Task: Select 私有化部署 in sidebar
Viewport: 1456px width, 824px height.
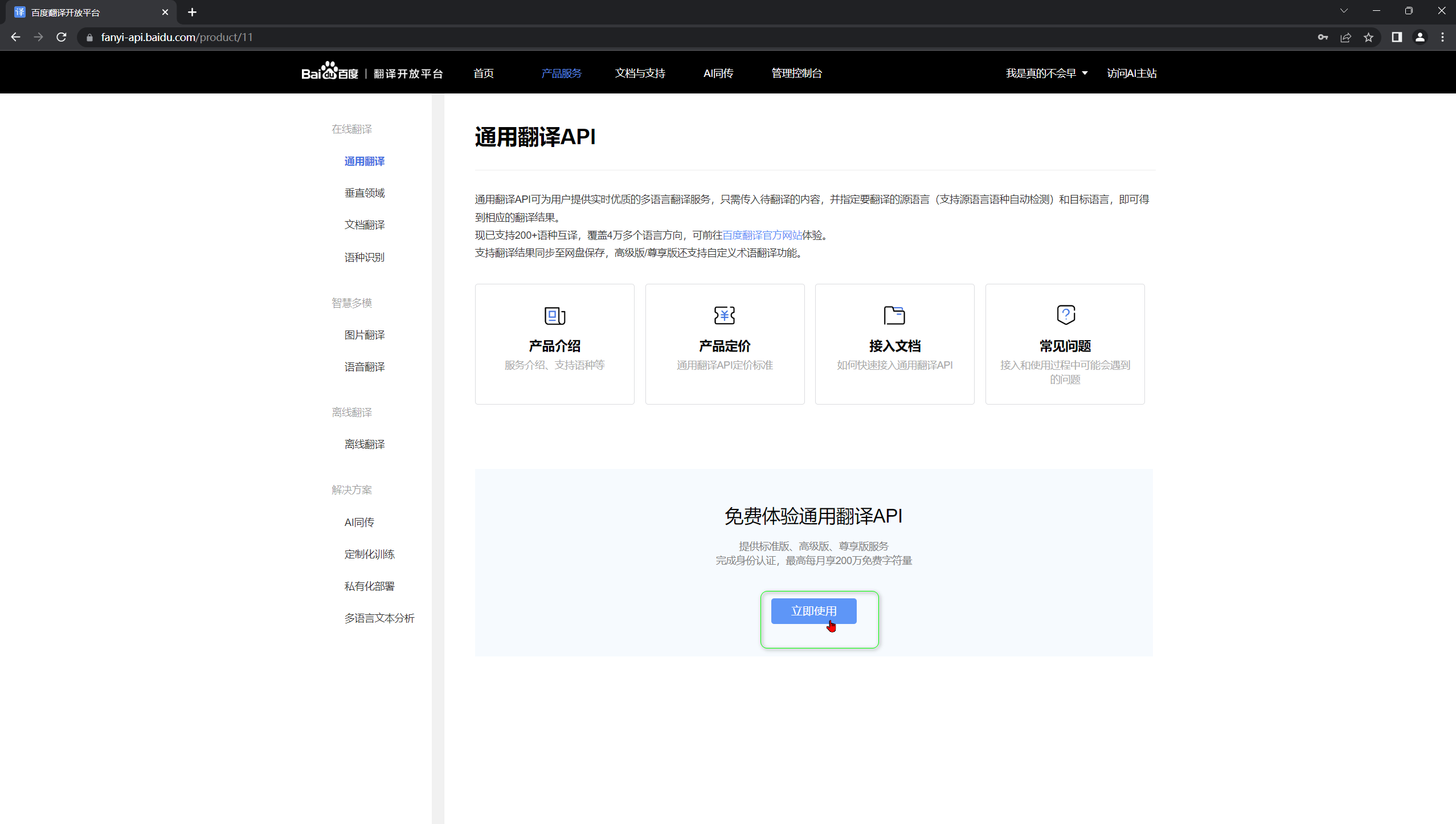Action: 370,586
